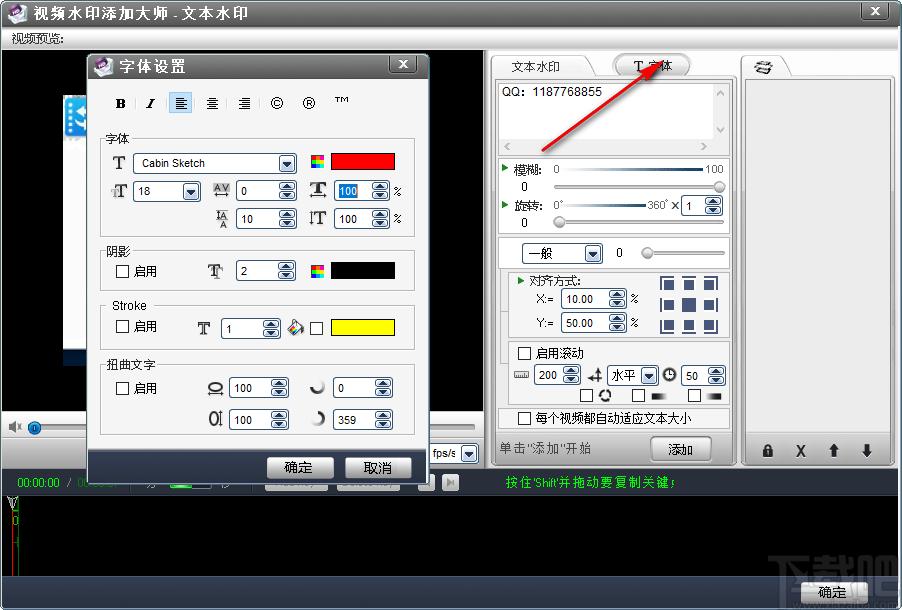Viewport: 902px width, 610px height.
Task: Enable the Stroke checkbox
Action: pyautogui.click(x=122, y=326)
